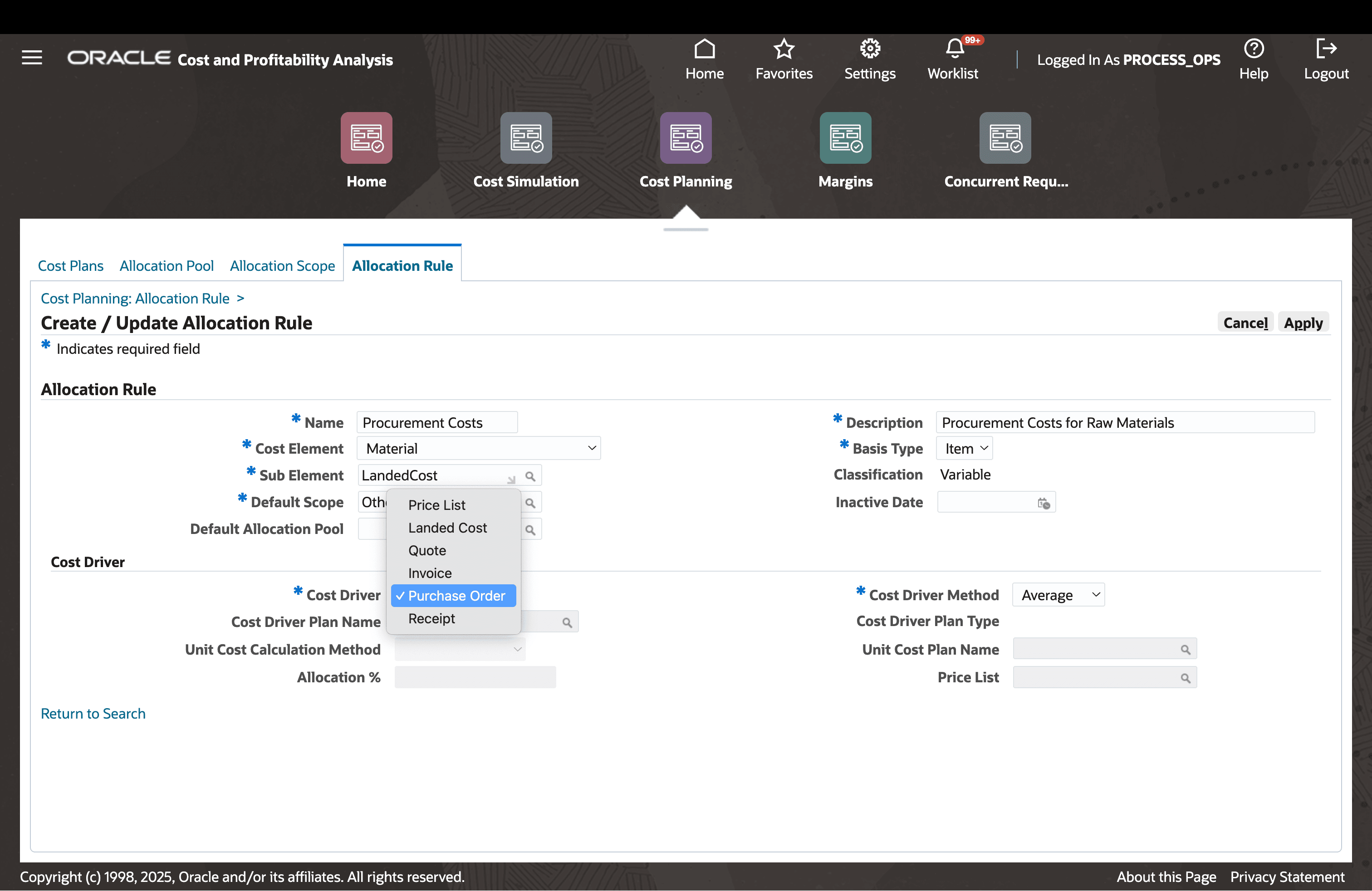Select Landed Cost from dropdown list

tap(447, 528)
